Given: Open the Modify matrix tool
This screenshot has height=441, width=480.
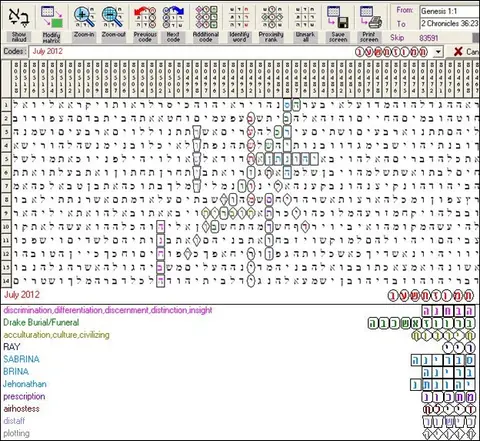Looking at the screenshot, I should tap(52, 17).
